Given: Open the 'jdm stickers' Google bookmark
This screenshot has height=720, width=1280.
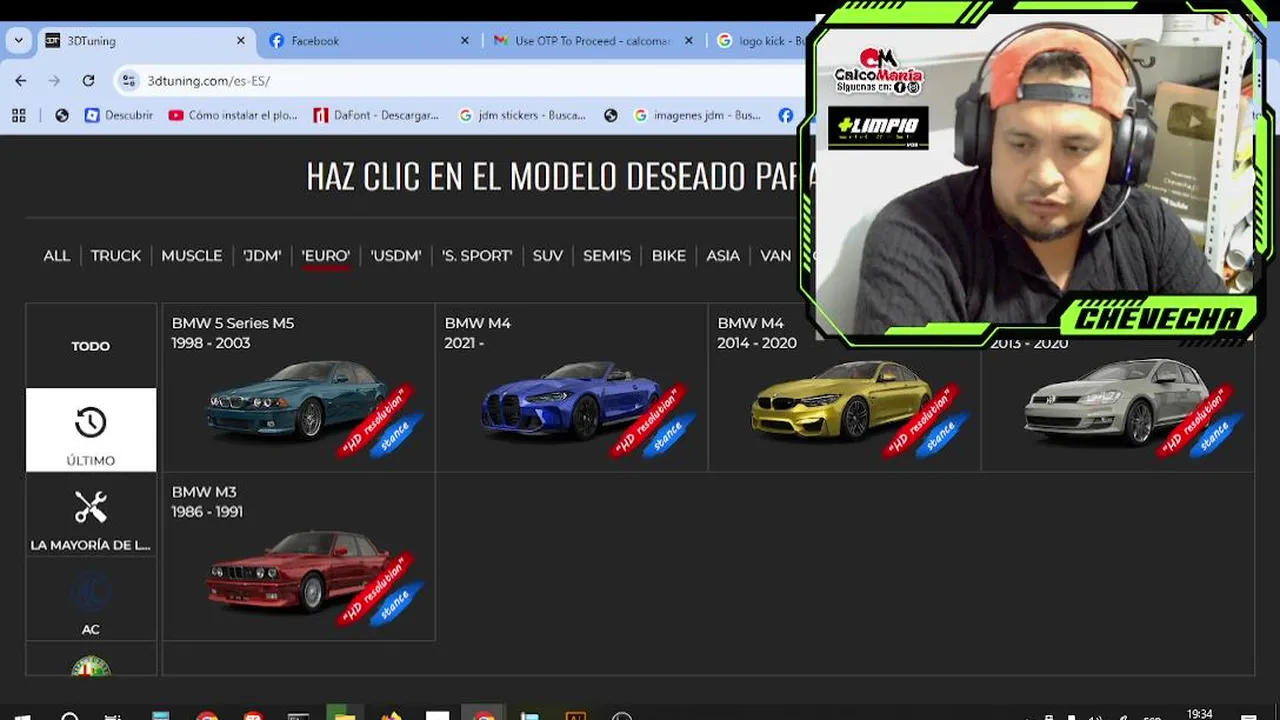Looking at the screenshot, I should click(522, 115).
